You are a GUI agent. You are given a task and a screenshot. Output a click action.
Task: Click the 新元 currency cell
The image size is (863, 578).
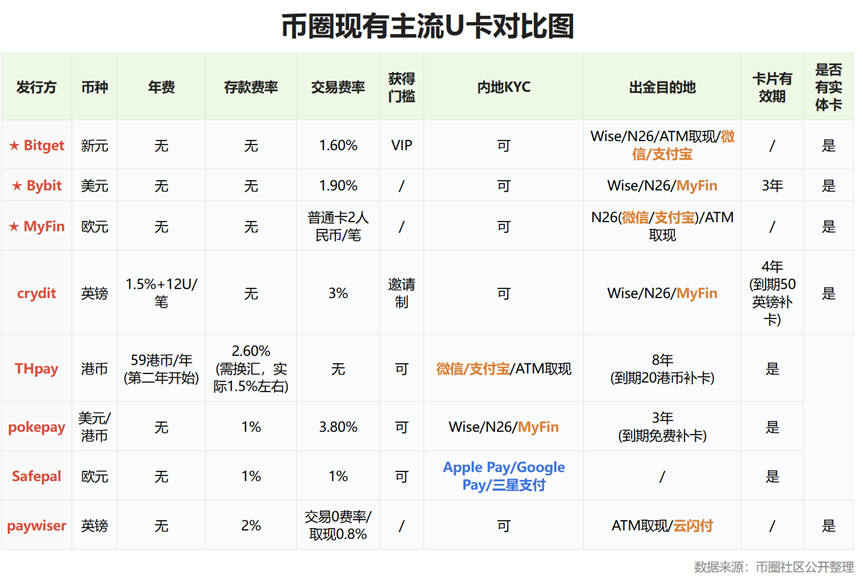tap(95, 145)
